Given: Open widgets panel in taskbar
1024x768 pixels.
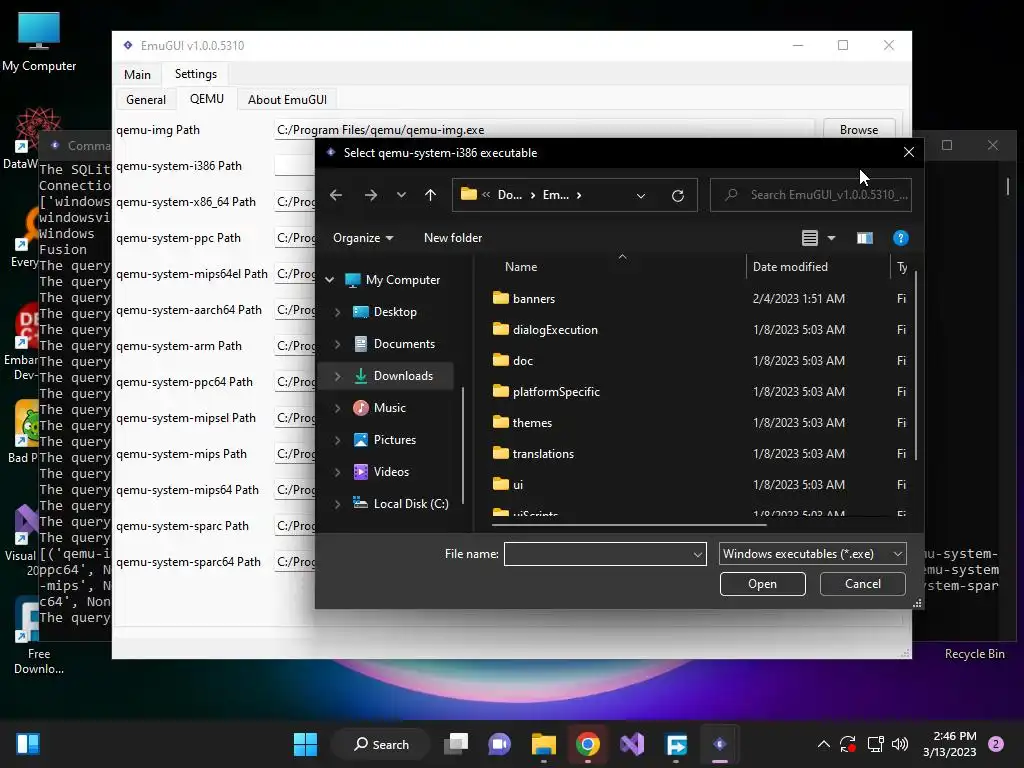Looking at the screenshot, I should (28, 744).
